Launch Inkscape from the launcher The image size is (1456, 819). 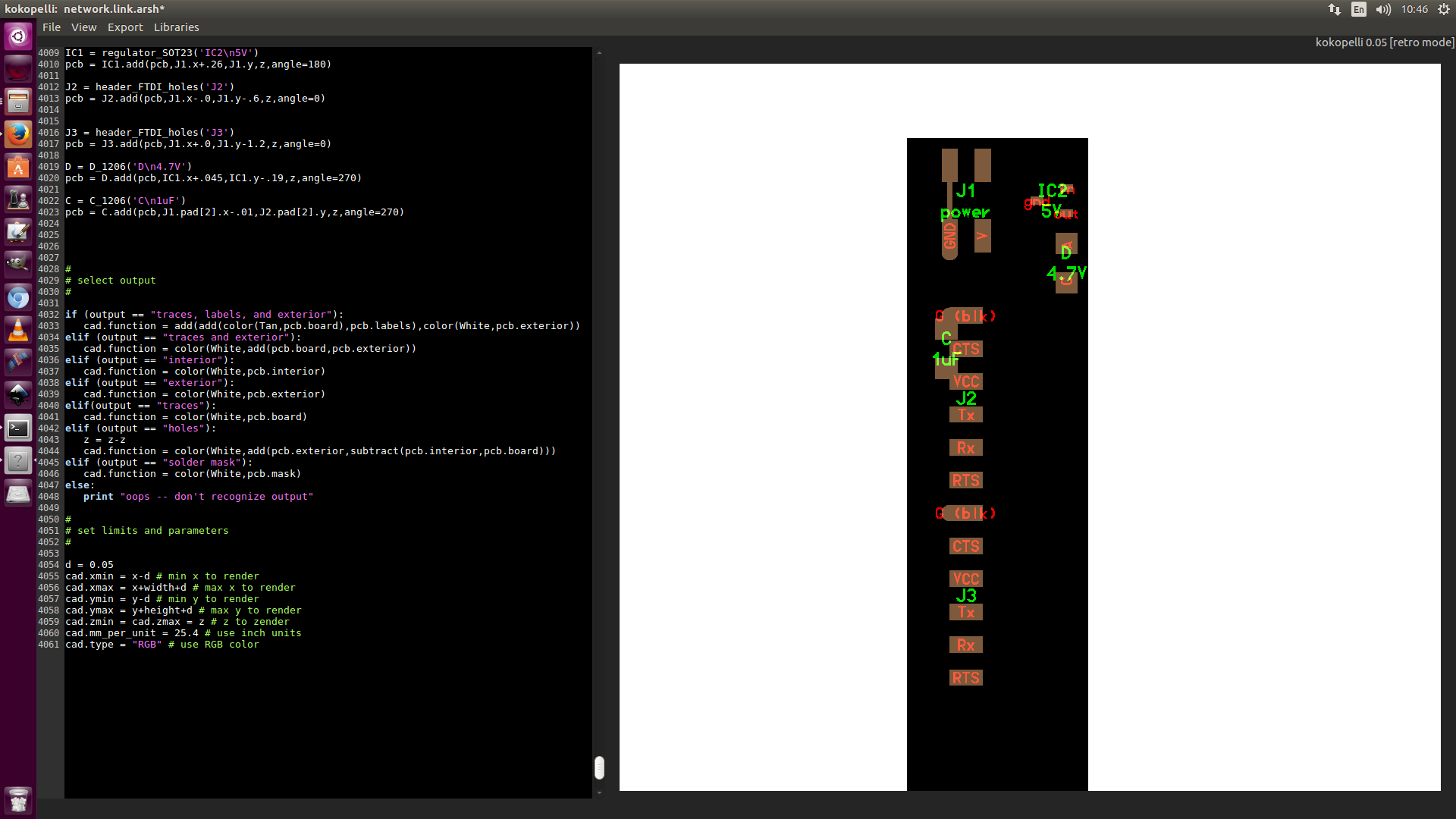click(x=18, y=395)
